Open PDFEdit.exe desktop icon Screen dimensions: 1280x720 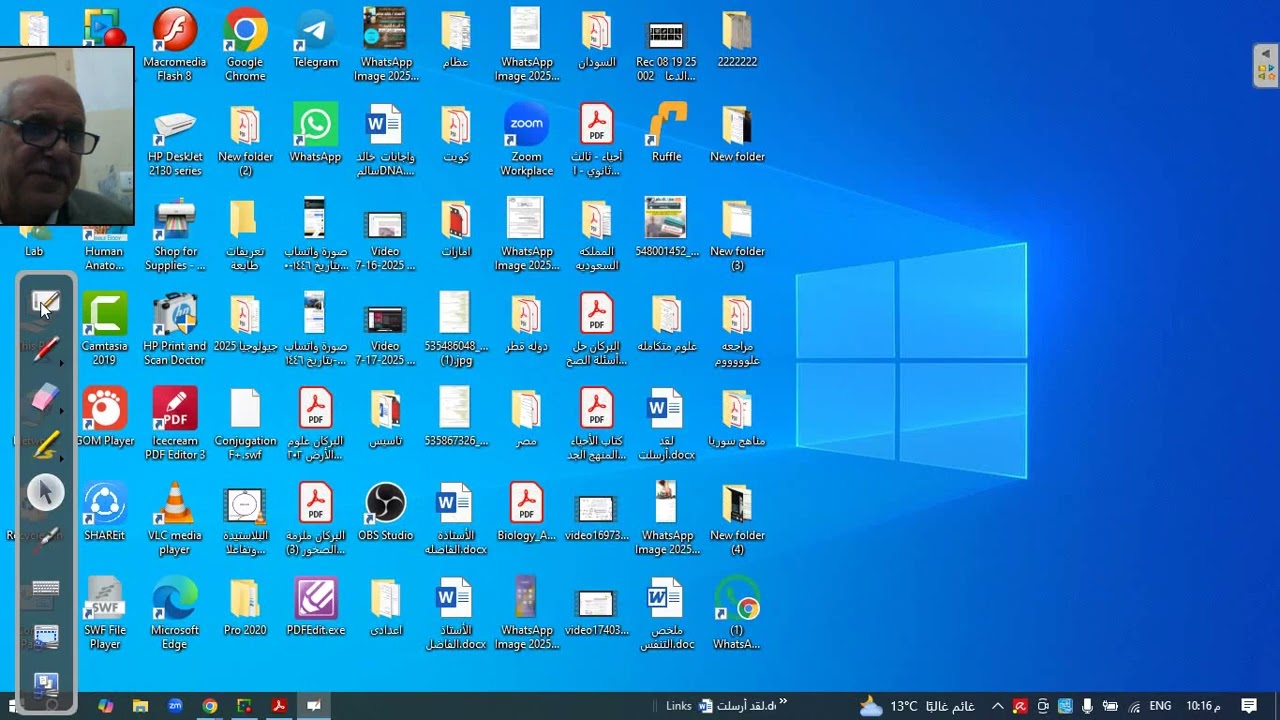[315, 607]
